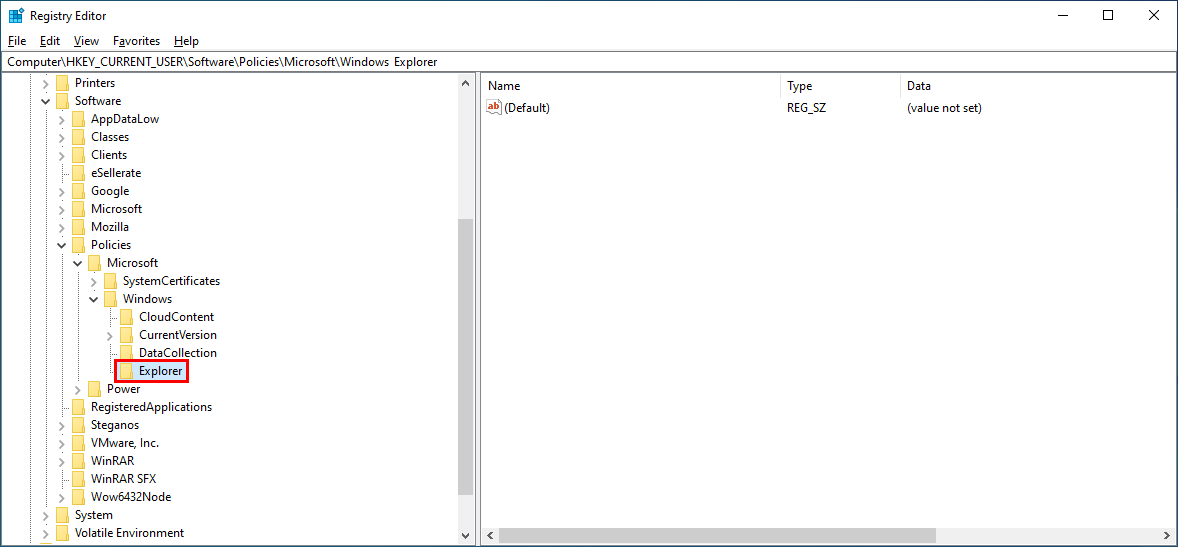Select the (Default) value name
Viewport: 1178px width, 547px height.
point(527,108)
